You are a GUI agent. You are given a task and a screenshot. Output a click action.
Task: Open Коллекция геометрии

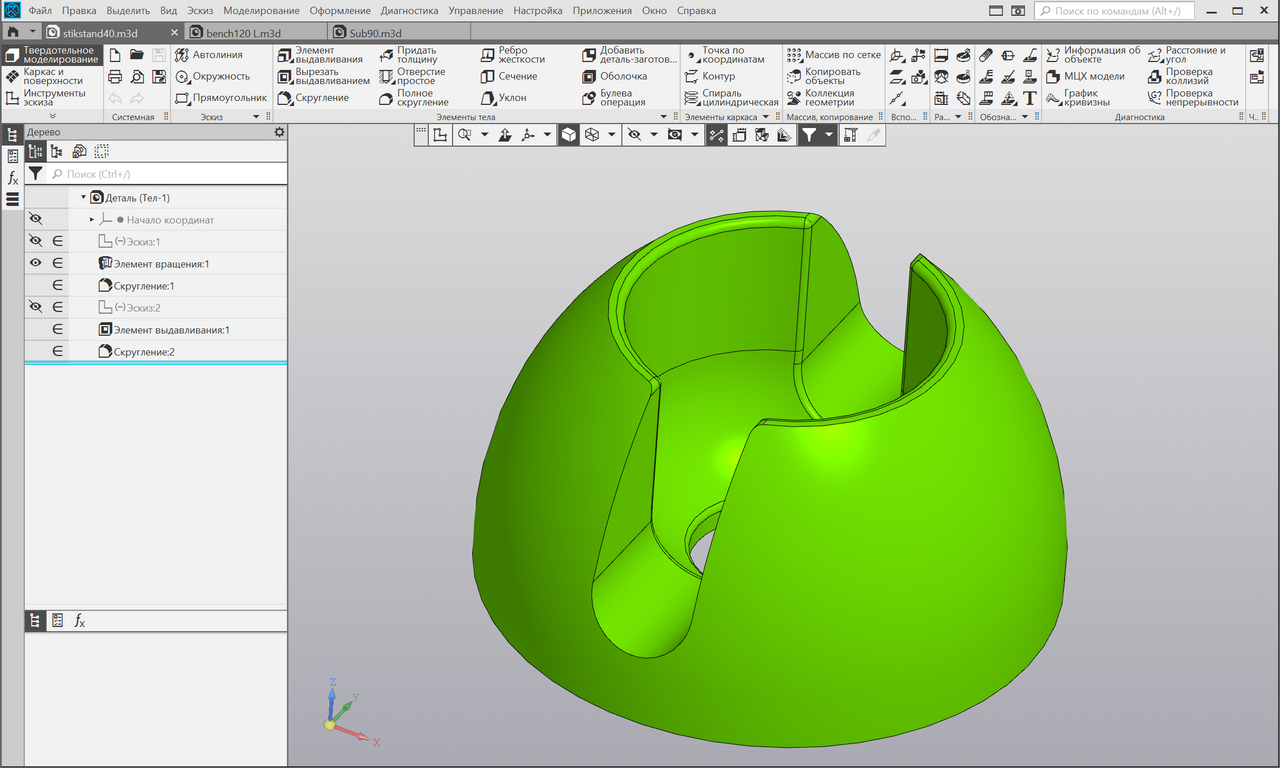[821, 98]
